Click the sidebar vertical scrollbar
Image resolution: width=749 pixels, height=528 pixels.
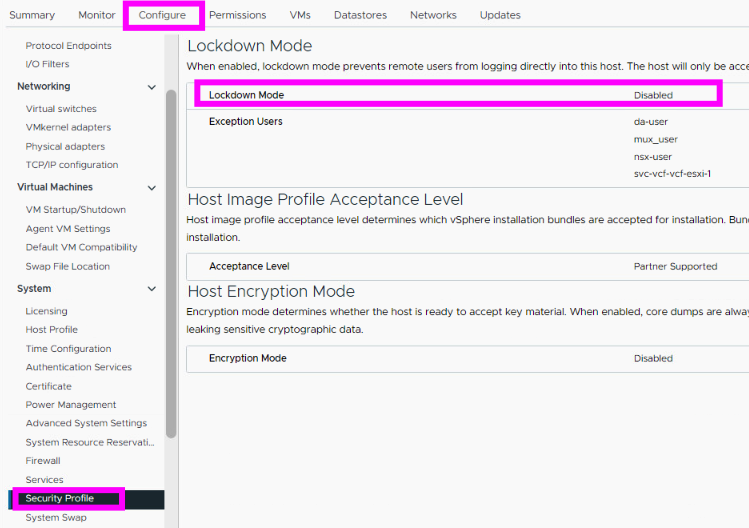[x=171, y=260]
